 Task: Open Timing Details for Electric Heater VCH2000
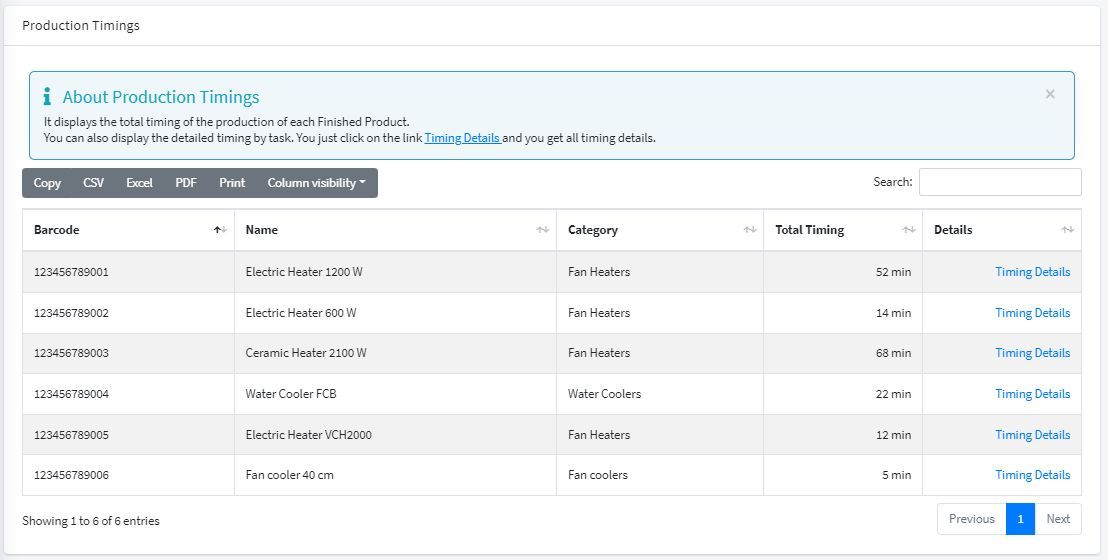(1032, 435)
